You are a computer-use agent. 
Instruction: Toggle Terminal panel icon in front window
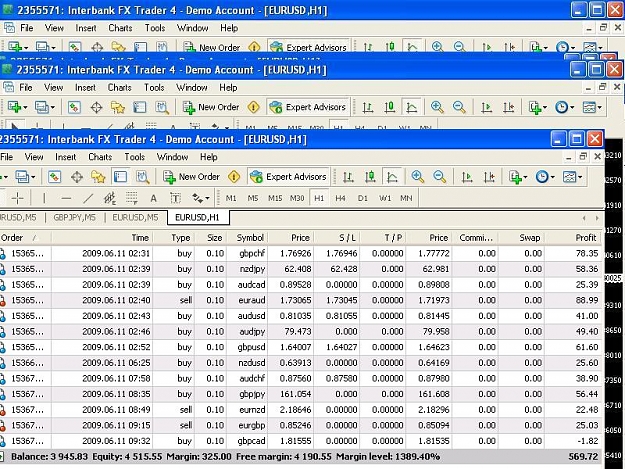coord(120,177)
